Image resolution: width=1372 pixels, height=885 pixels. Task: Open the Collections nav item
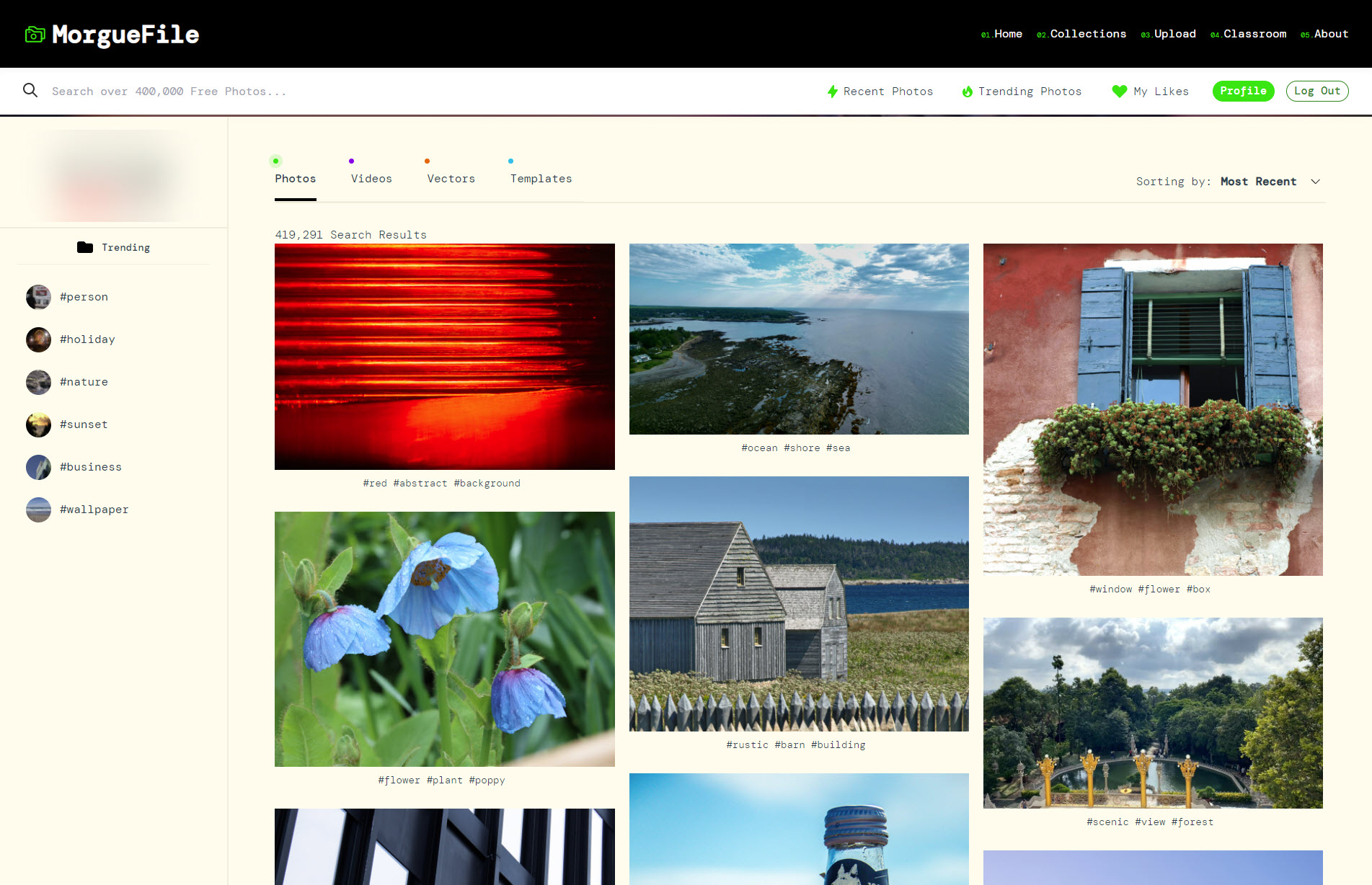click(x=1081, y=34)
